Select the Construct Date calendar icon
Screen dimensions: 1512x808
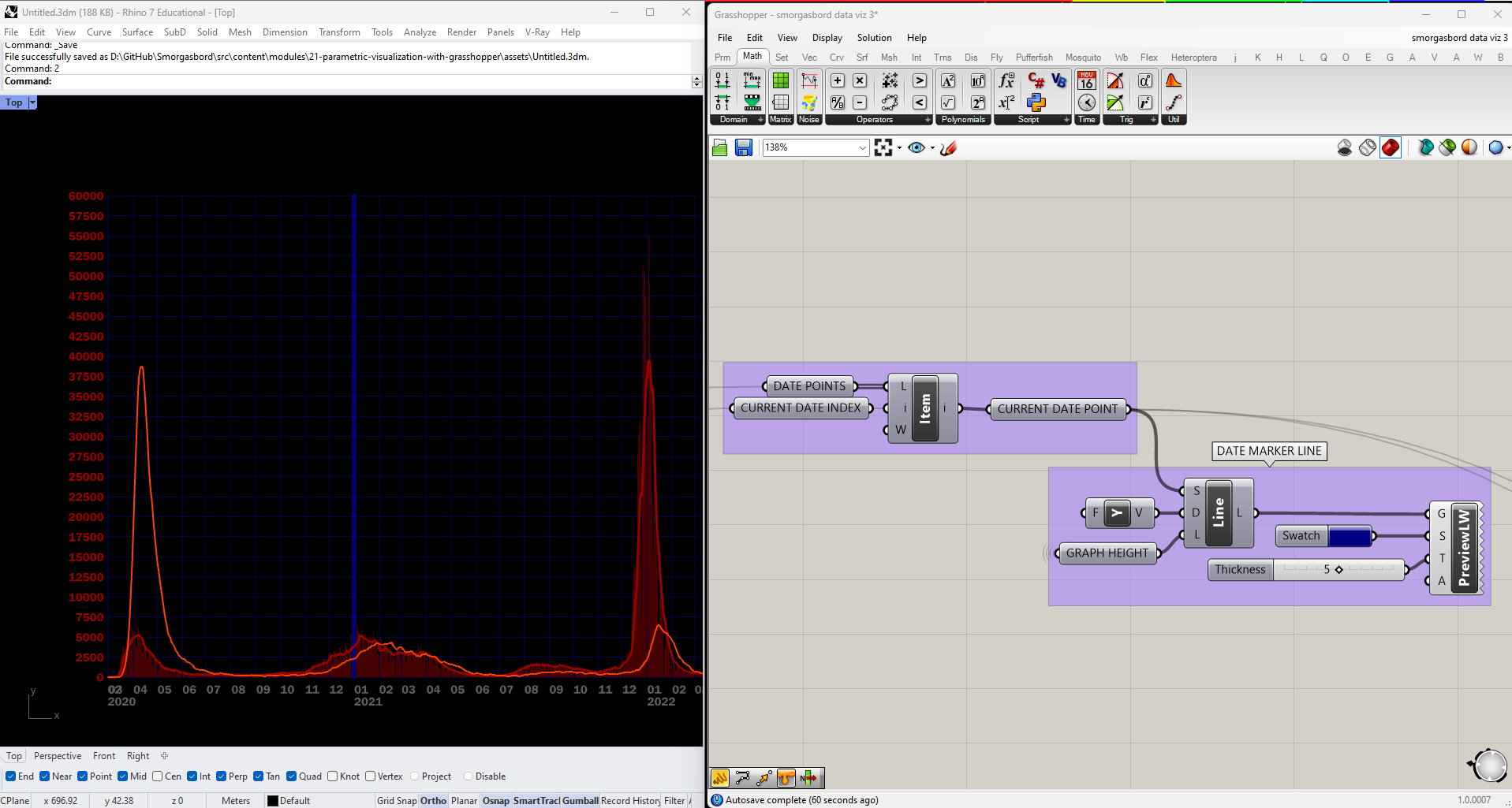(1087, 80)
